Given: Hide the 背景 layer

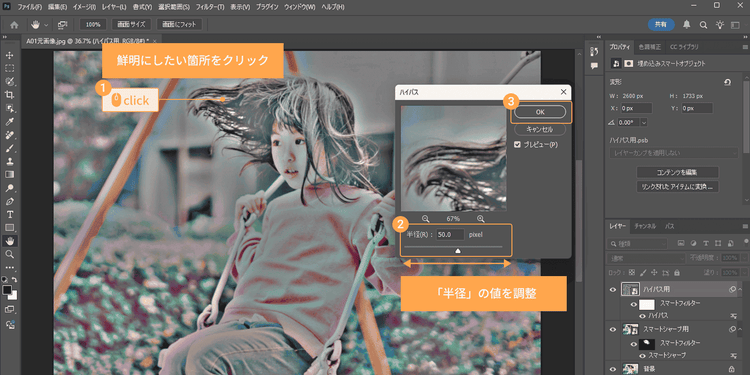Looking at the screenshot, I should pos(613,369).
